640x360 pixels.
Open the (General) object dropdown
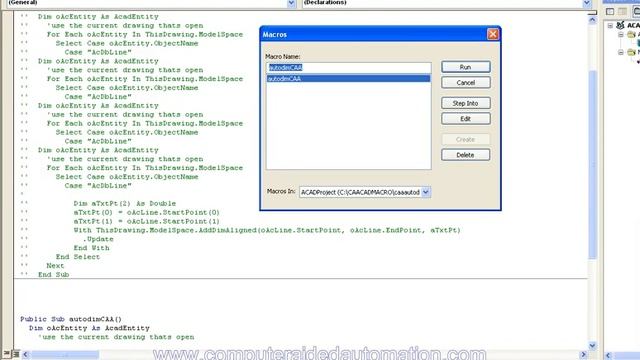coord(291,3)
